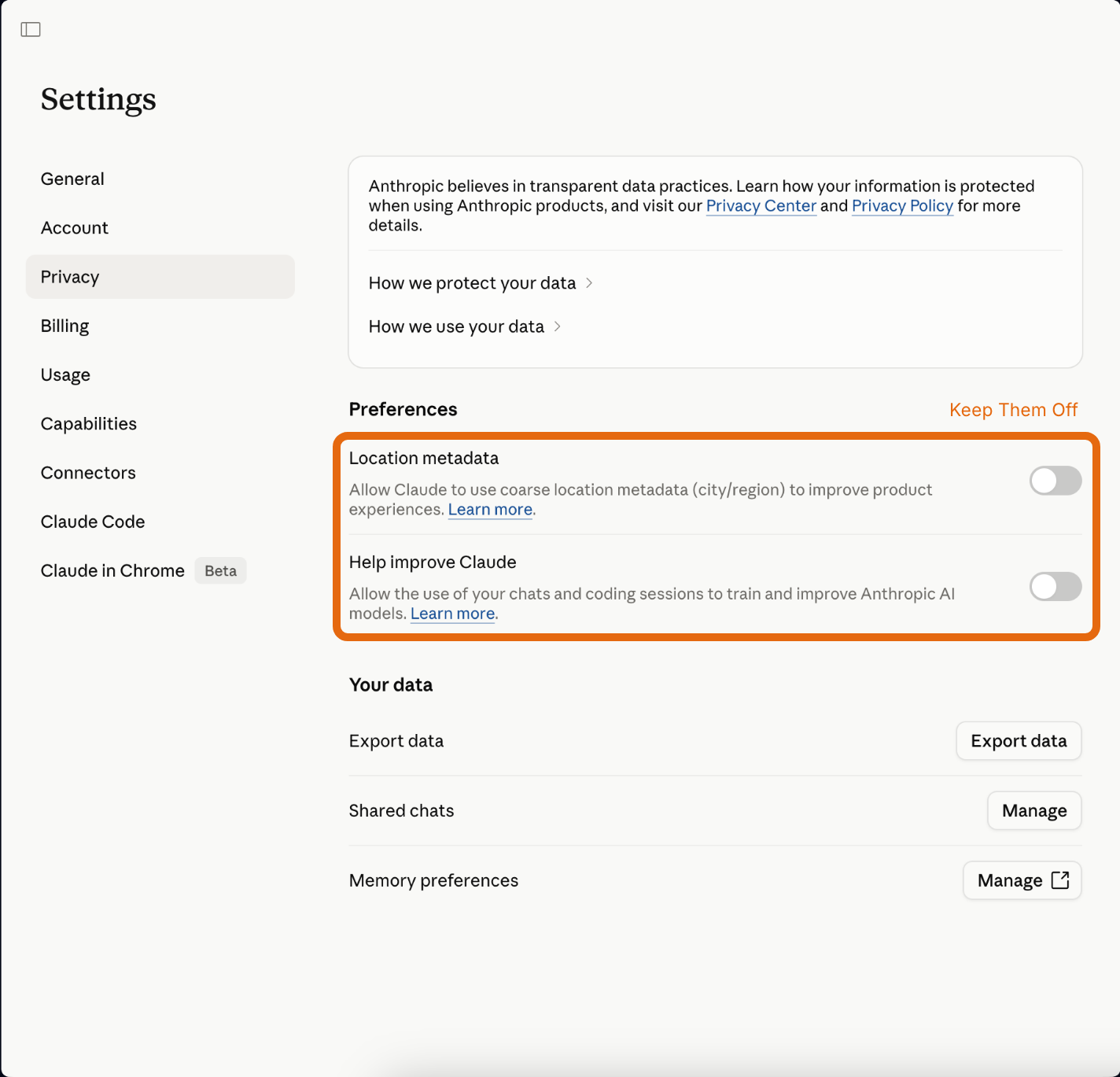View the Capabilities settings
1120x1077 pixels.
click(x=88, y=423)
